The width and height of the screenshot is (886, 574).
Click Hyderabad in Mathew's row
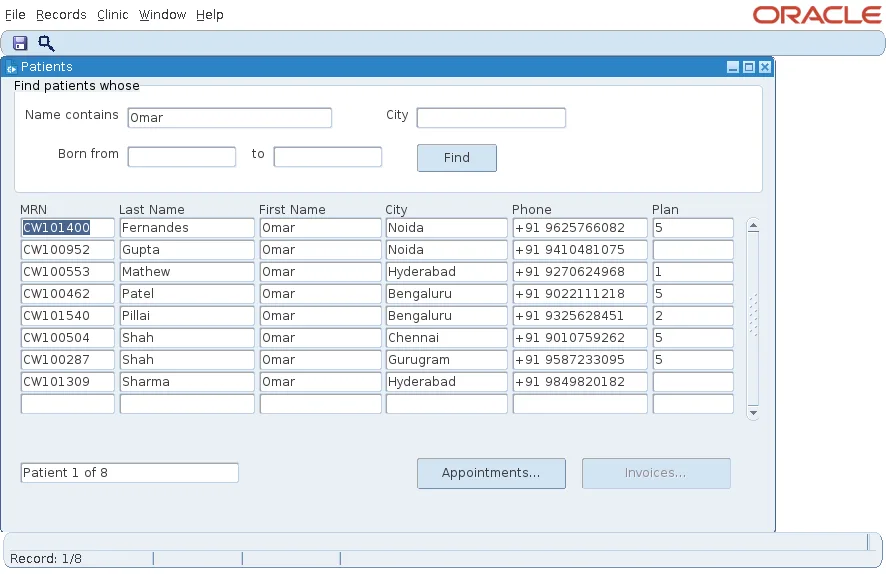(446, 272)
